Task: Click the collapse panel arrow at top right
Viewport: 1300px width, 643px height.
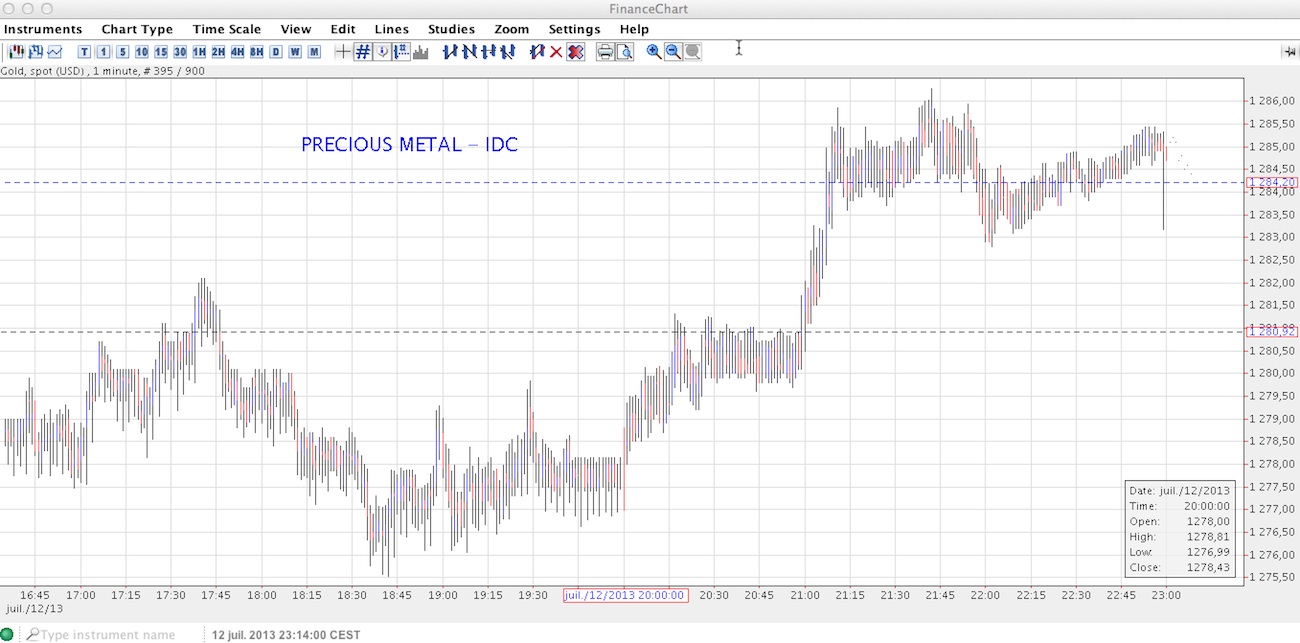Action: [x=1289, y=52]
